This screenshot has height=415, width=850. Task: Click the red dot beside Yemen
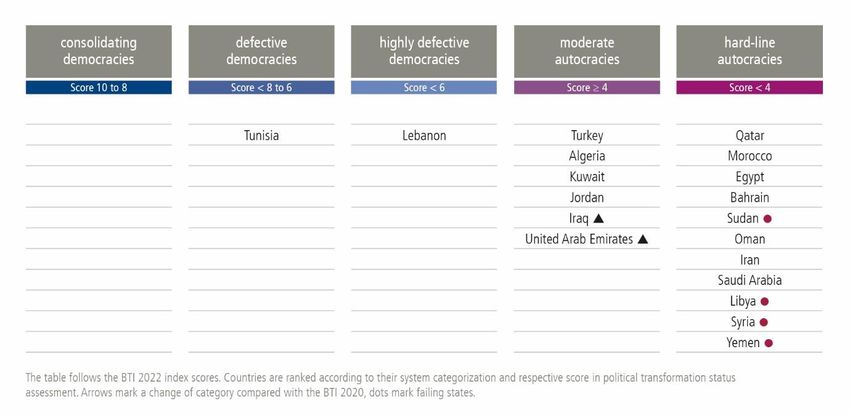point(768,343)
